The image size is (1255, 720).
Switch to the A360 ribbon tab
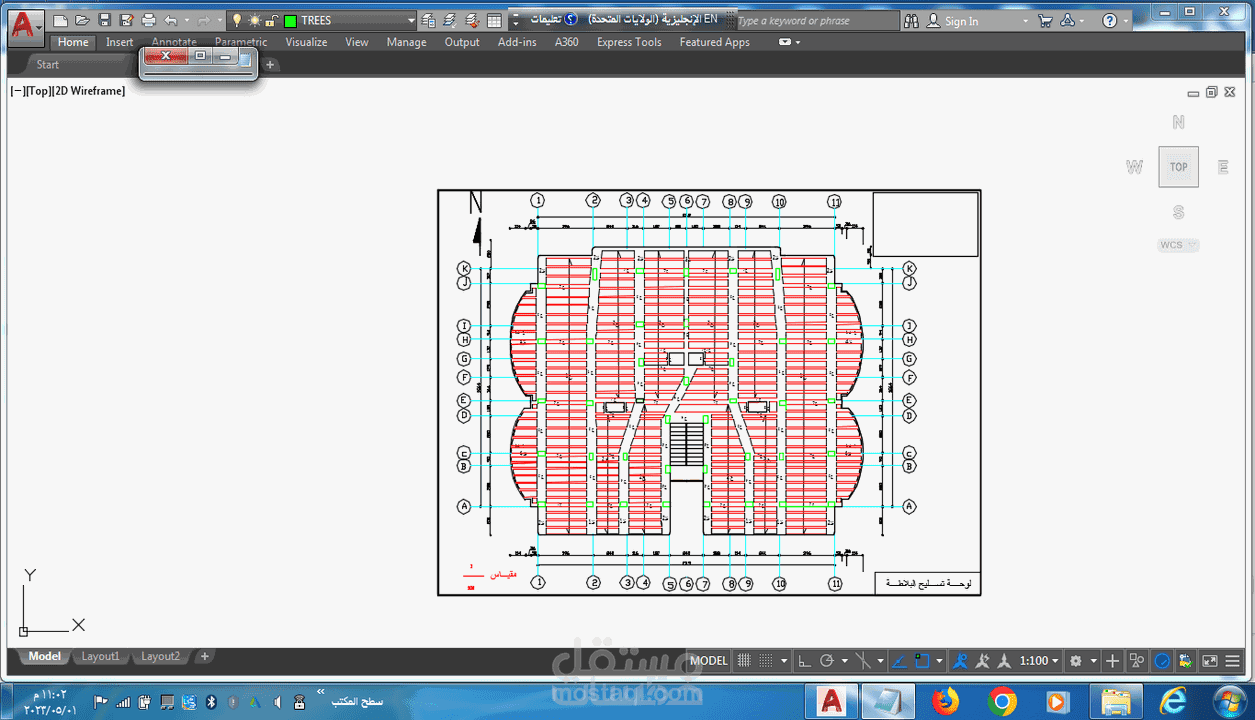point(566,42)
